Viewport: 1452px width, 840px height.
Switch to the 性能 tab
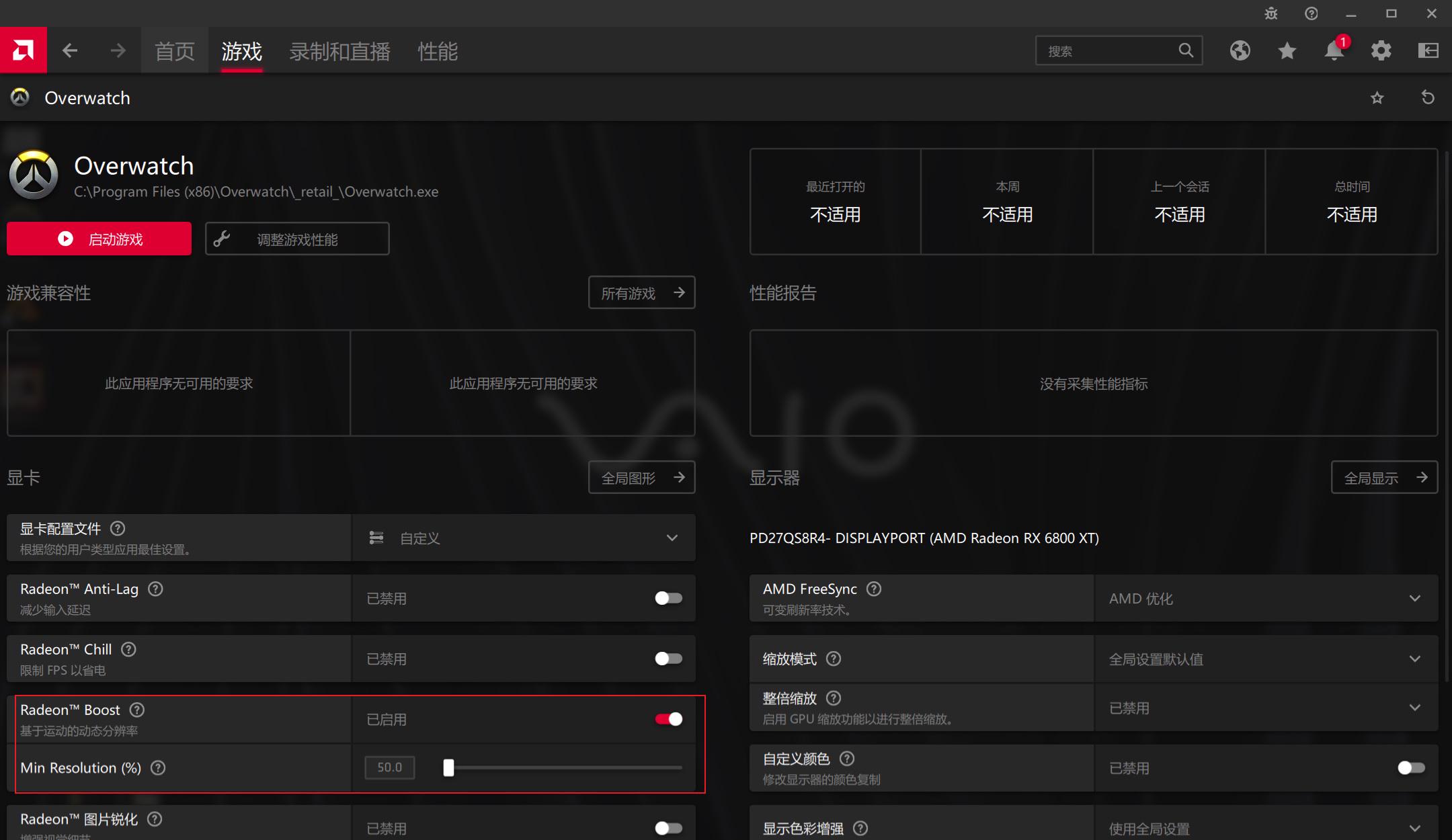click(x=437, y=50)
